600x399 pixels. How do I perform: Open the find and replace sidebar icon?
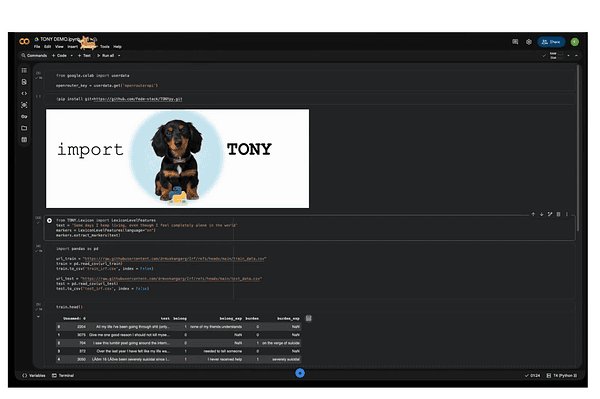click(24, 82)
